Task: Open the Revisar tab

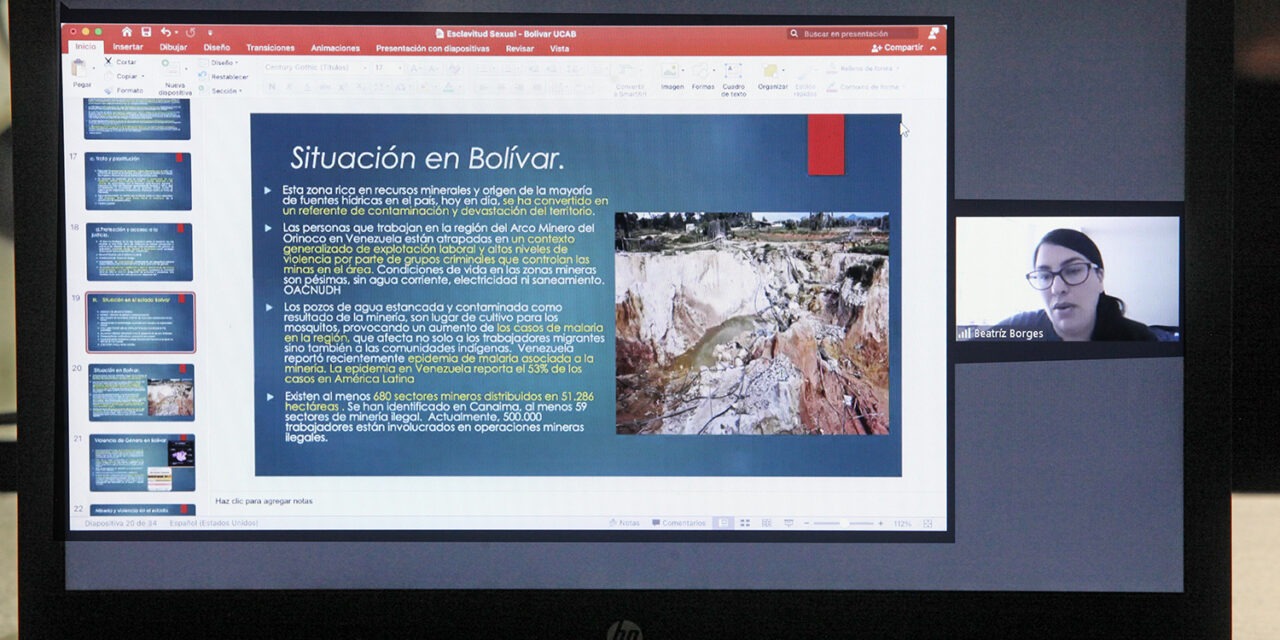Action: (520, 48)
